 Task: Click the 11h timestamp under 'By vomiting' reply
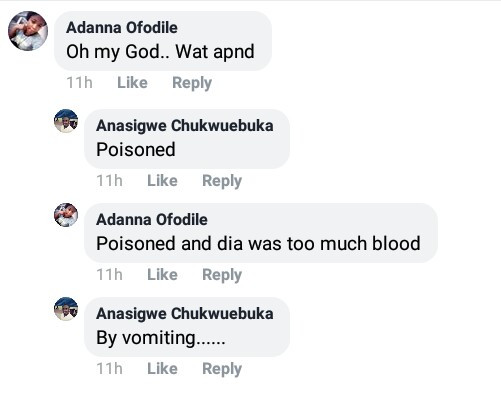tap(109, 369)
